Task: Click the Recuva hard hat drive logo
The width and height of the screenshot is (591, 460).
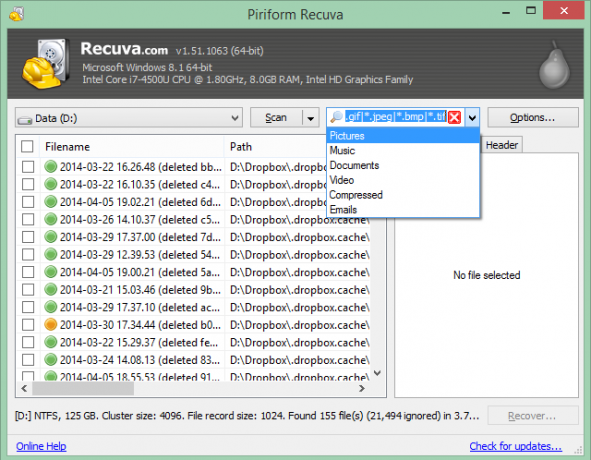Action: coord(46,64)
